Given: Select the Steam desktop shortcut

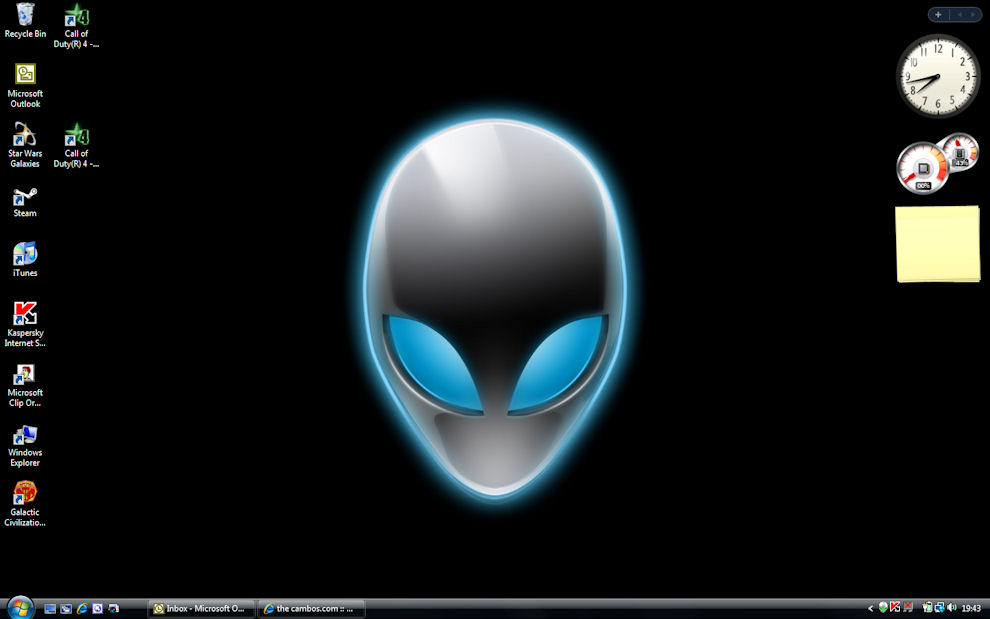Looking at the screenshot, I should point(25,202).
